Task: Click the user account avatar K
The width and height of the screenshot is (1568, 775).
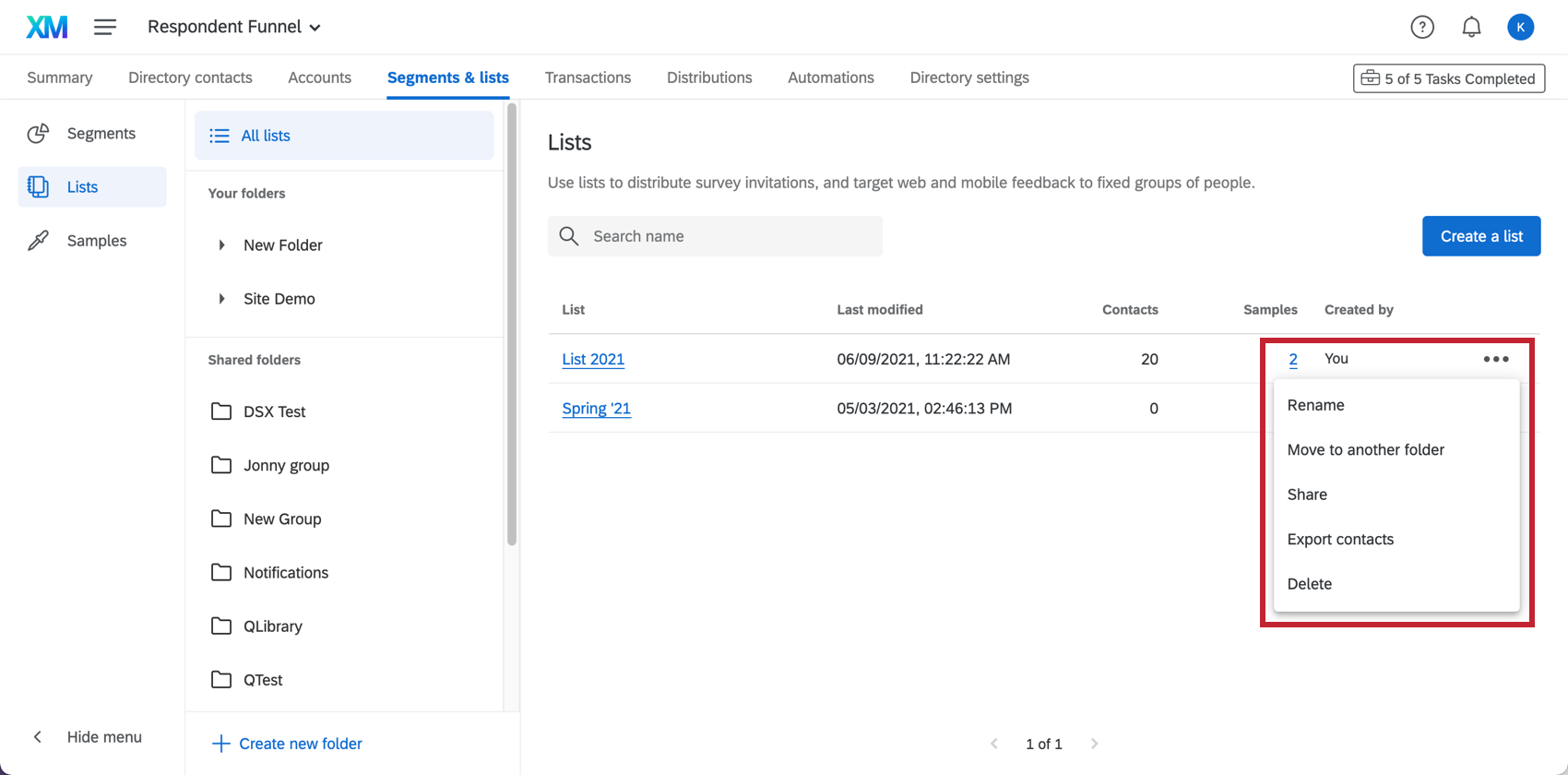Action: [x=1520, y=28]
